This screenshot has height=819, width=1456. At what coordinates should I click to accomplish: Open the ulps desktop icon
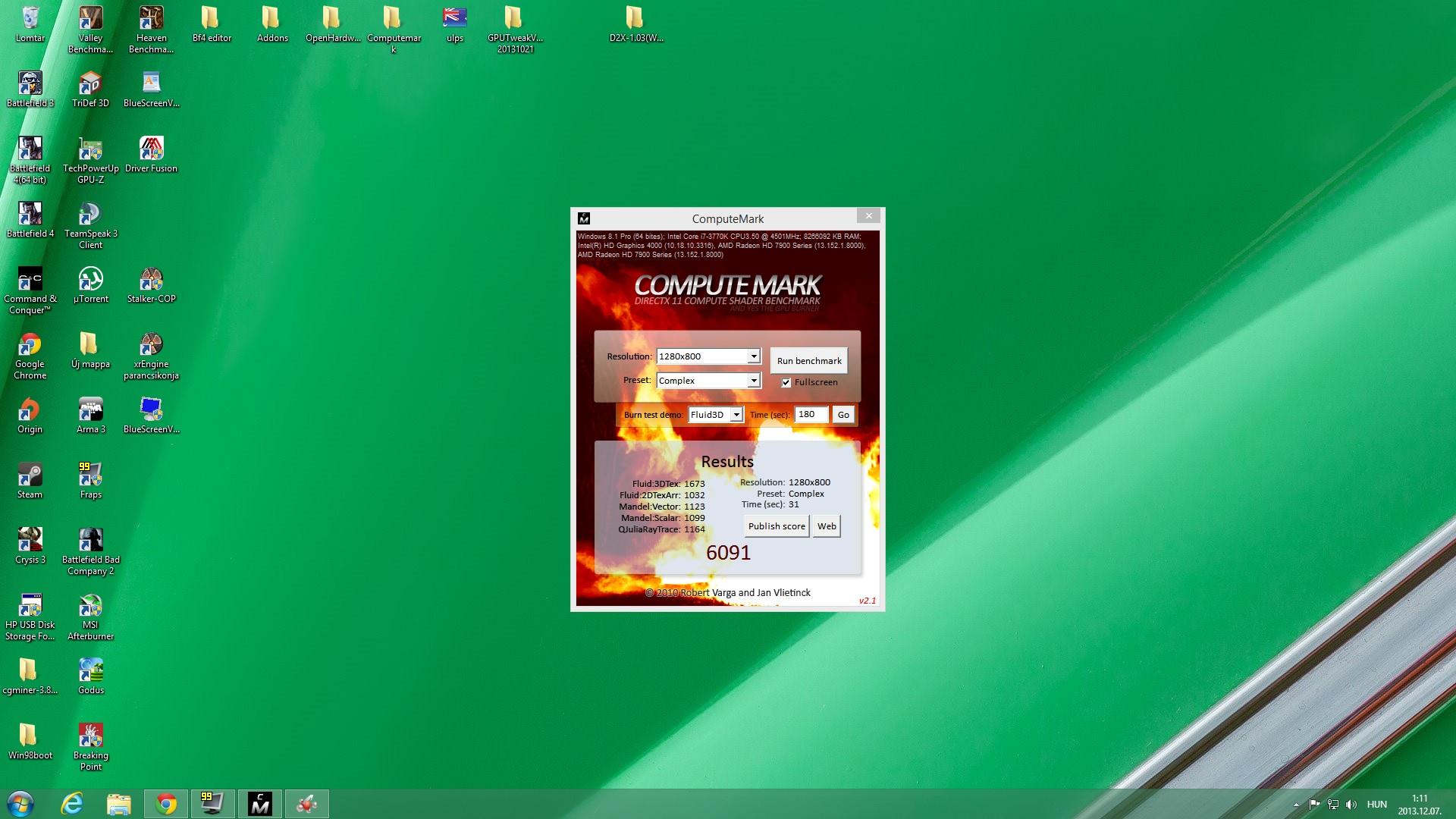[x=454, y=24]
